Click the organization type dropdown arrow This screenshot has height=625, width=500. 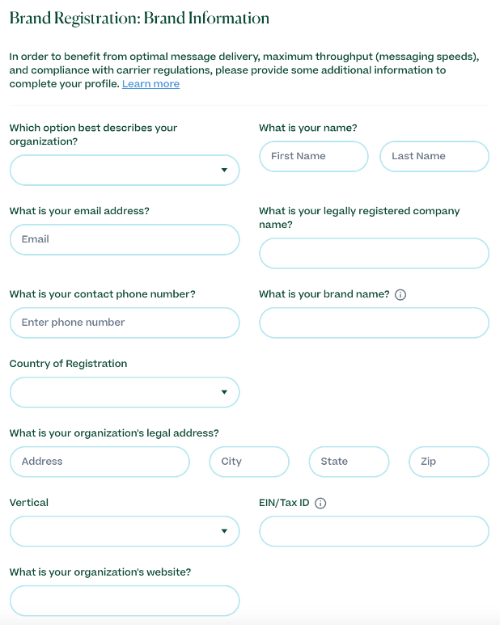click(x=224, y=170)
